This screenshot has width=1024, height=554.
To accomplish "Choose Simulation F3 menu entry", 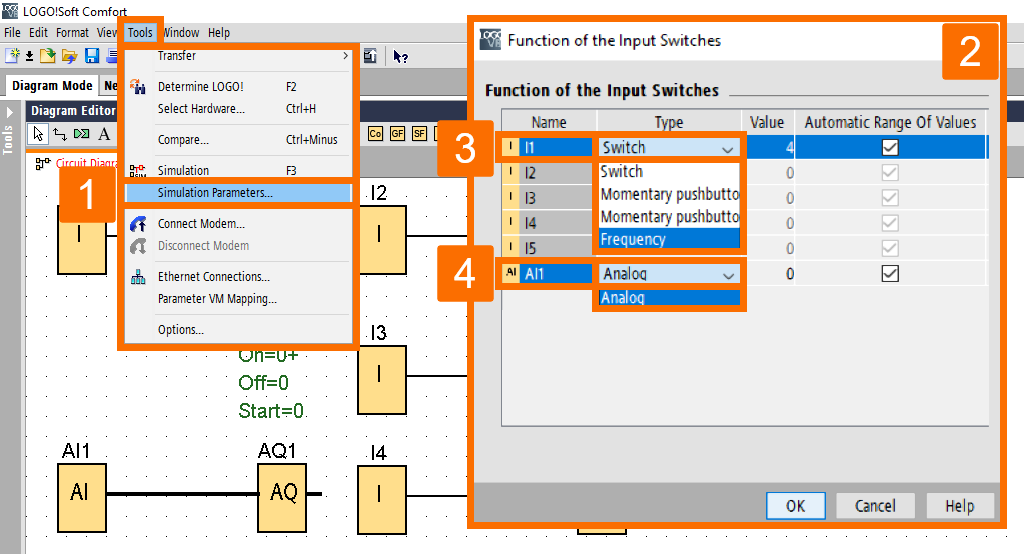I will click(x=238, y=170).
